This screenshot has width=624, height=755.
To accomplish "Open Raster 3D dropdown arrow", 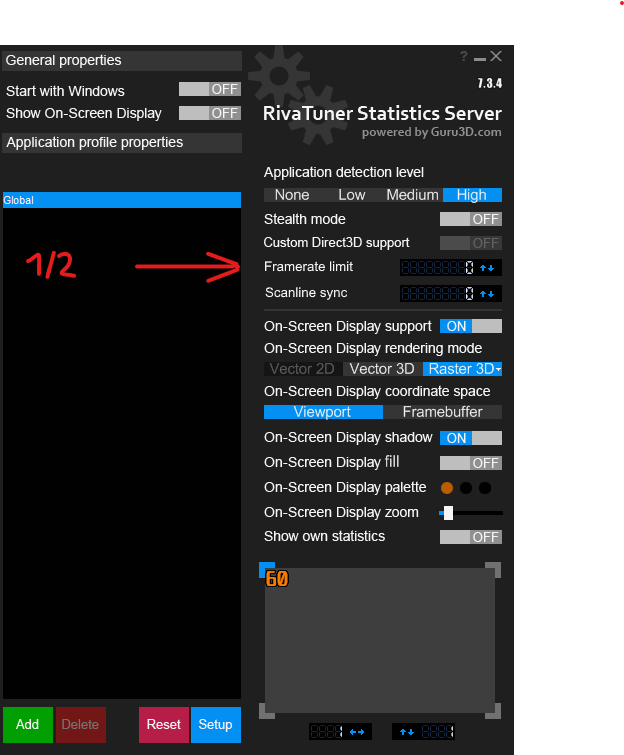I will coord(498,369).
